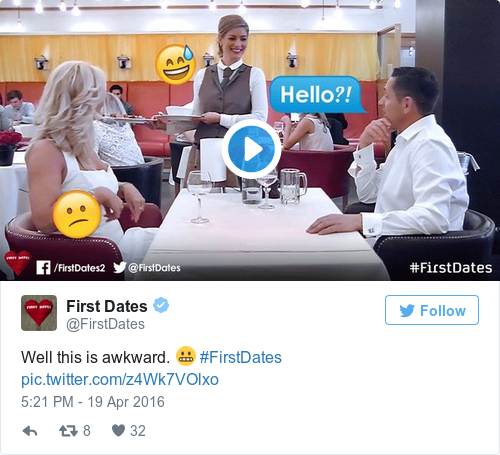Open the pic.twitter.com/z4Wk7VOlxo link

[x=120, y=379]
